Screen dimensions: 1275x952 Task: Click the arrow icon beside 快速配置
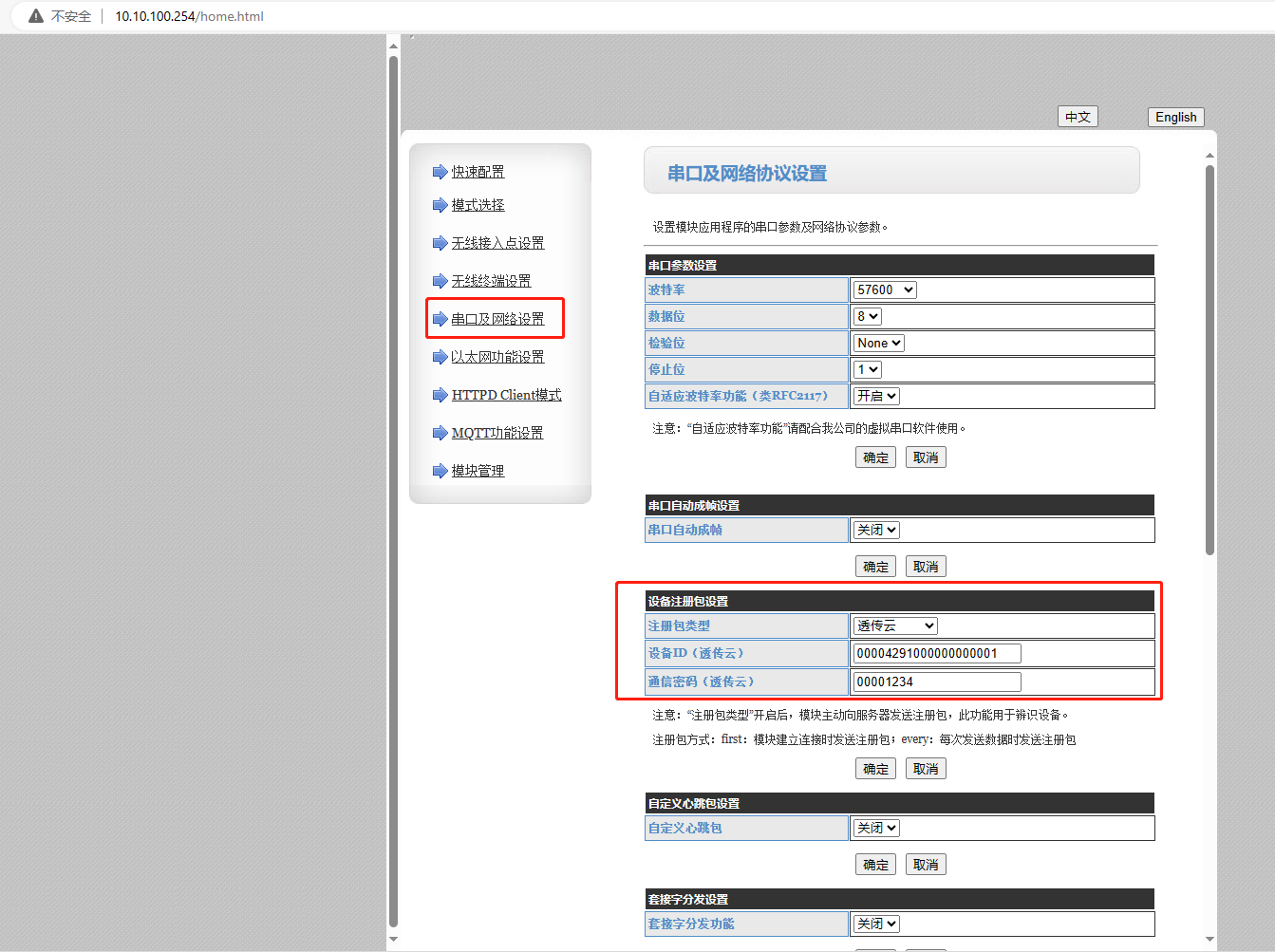(440, 172)
